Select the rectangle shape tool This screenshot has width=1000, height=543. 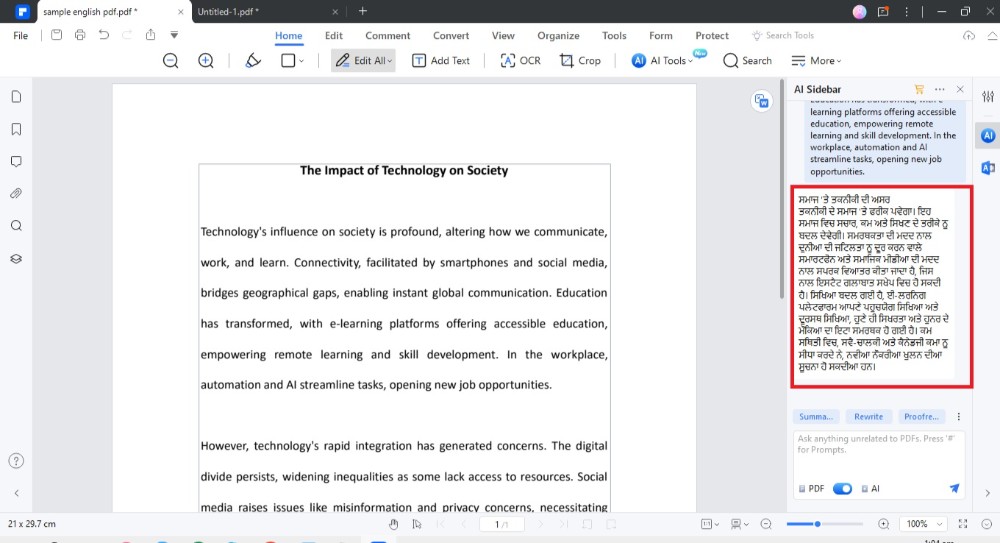click(288, 61)
